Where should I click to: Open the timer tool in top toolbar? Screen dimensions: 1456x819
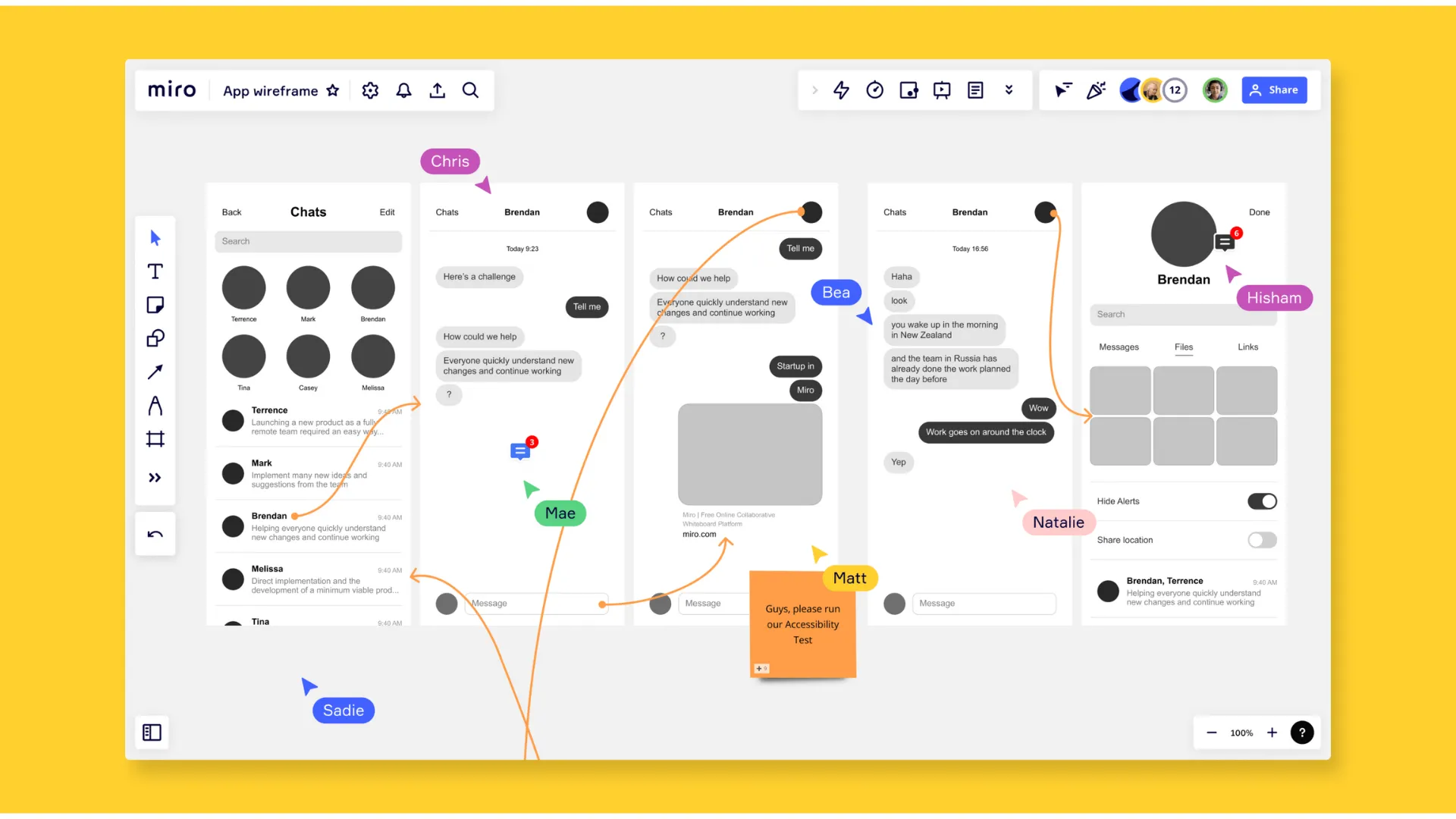point(874,90)
